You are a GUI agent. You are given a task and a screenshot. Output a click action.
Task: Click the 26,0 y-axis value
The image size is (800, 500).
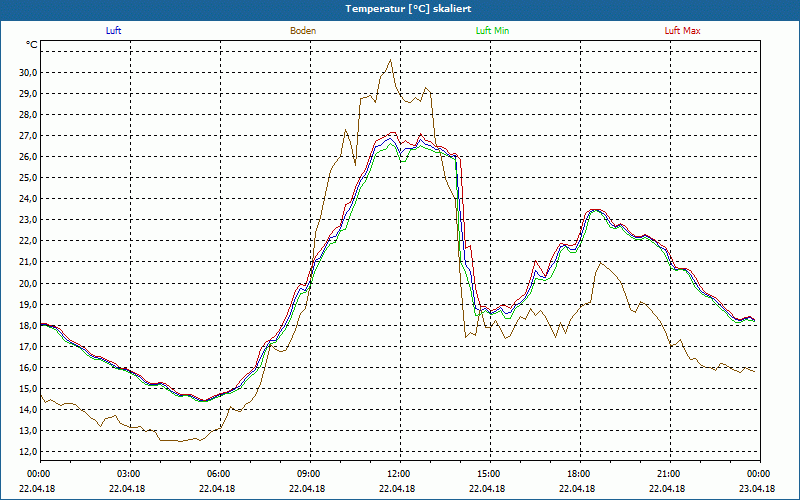[x=29, y=157]
